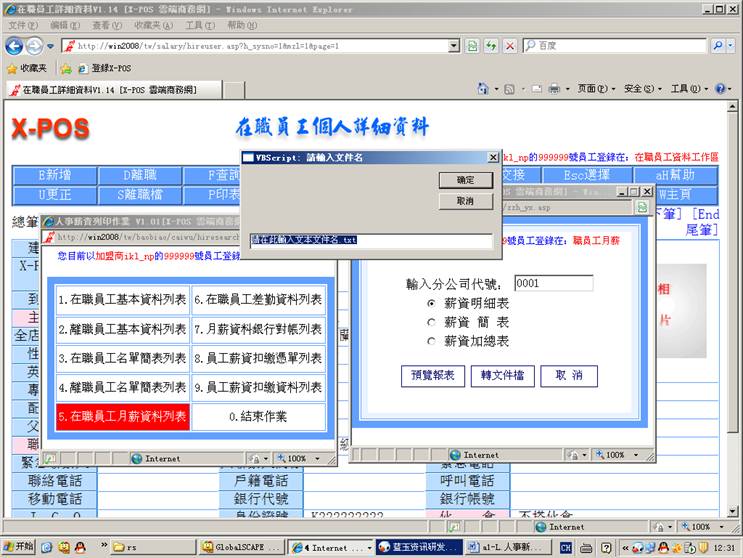Open the 工具(T) menu in menu bar
The height and width of the screenshot is (558, 743).
click(x=200, y=25)
